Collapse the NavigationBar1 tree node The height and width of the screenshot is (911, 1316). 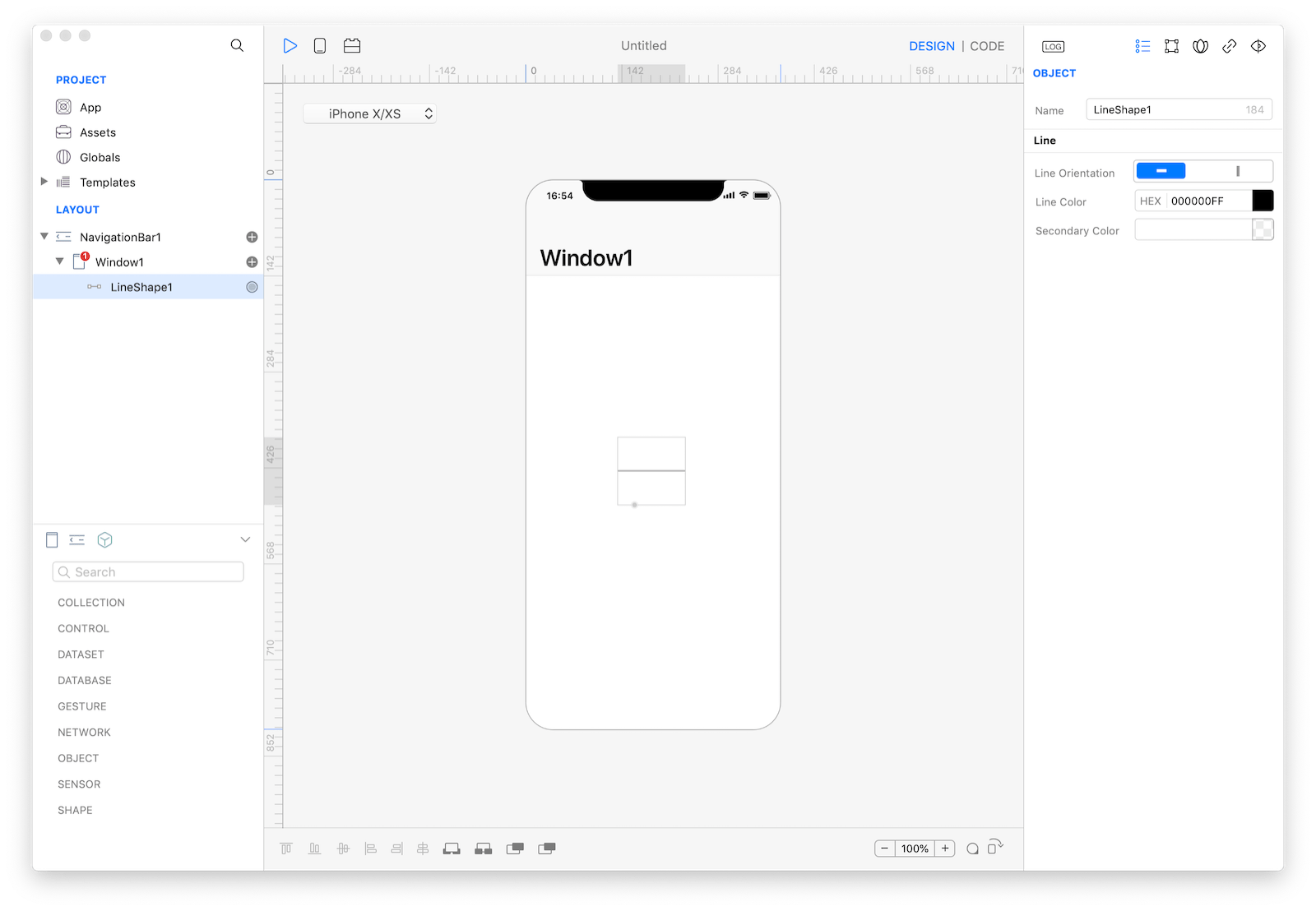(44, 236)
